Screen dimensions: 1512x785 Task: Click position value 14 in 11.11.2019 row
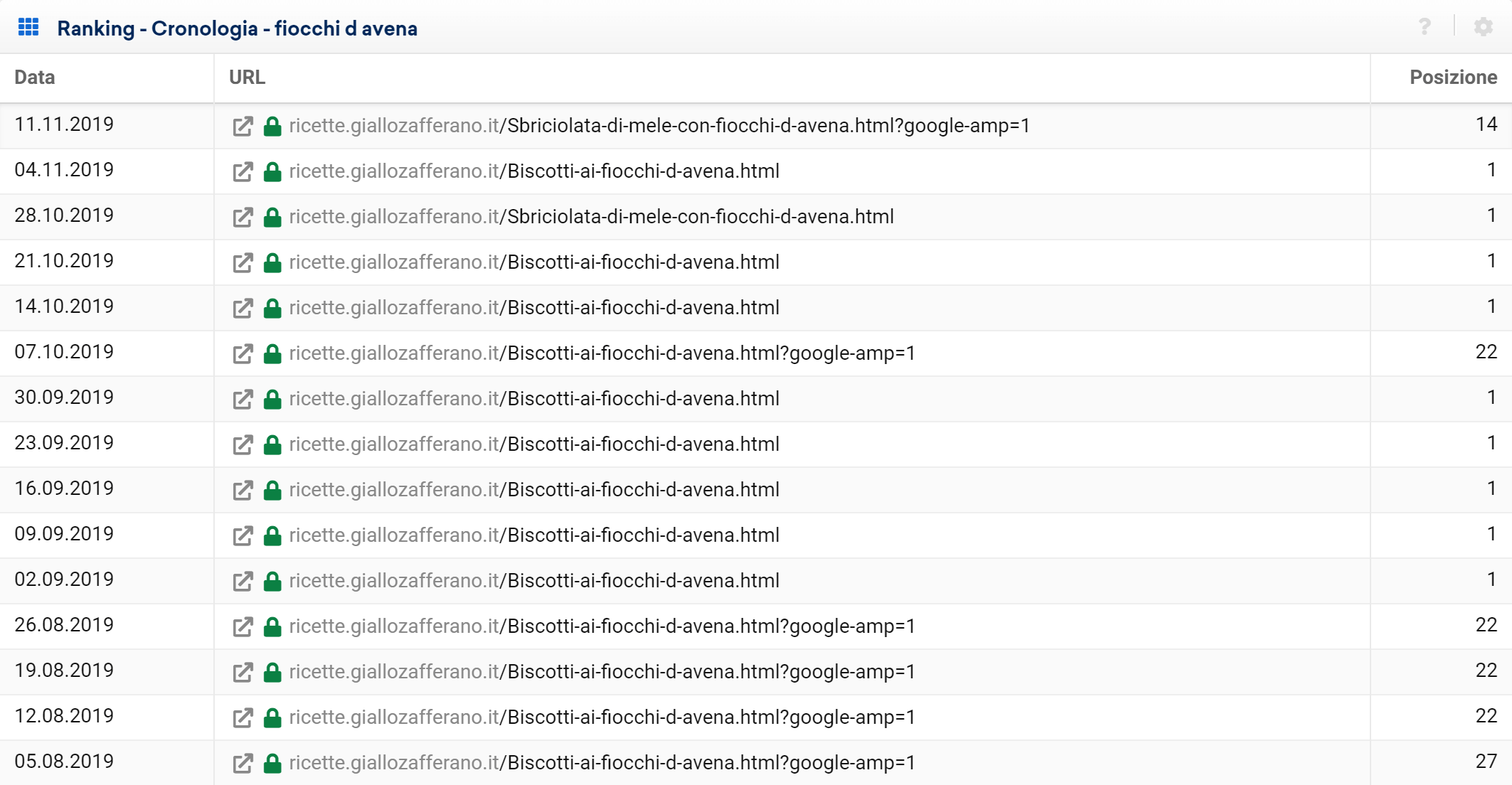point(1486,124)
